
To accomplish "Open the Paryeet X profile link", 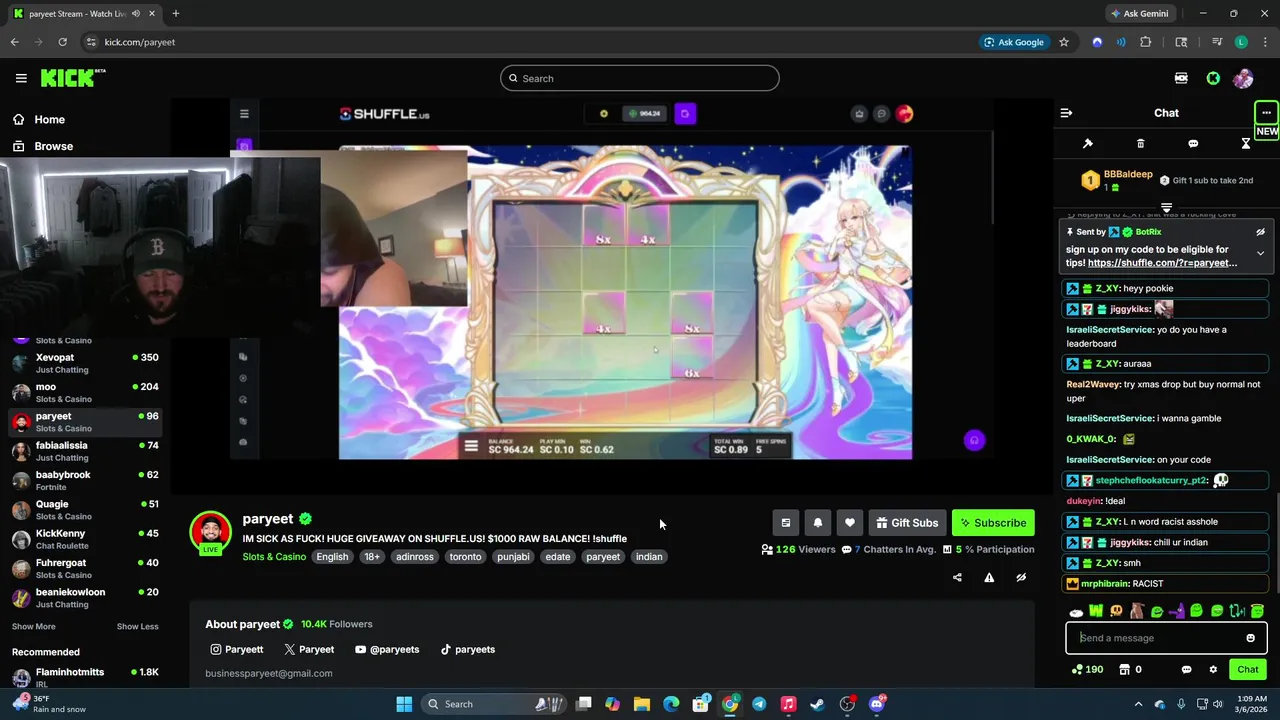I will 309,649.
